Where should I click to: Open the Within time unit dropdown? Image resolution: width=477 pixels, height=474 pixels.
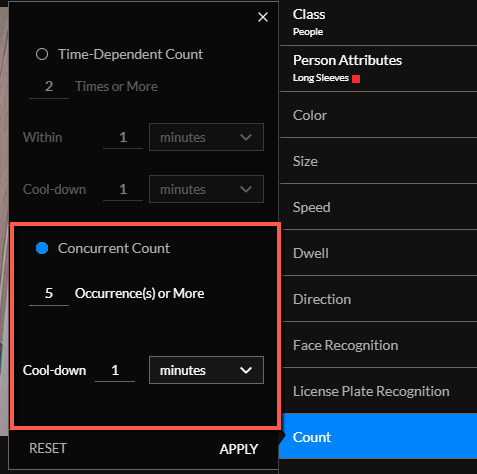tap(206, 137)
